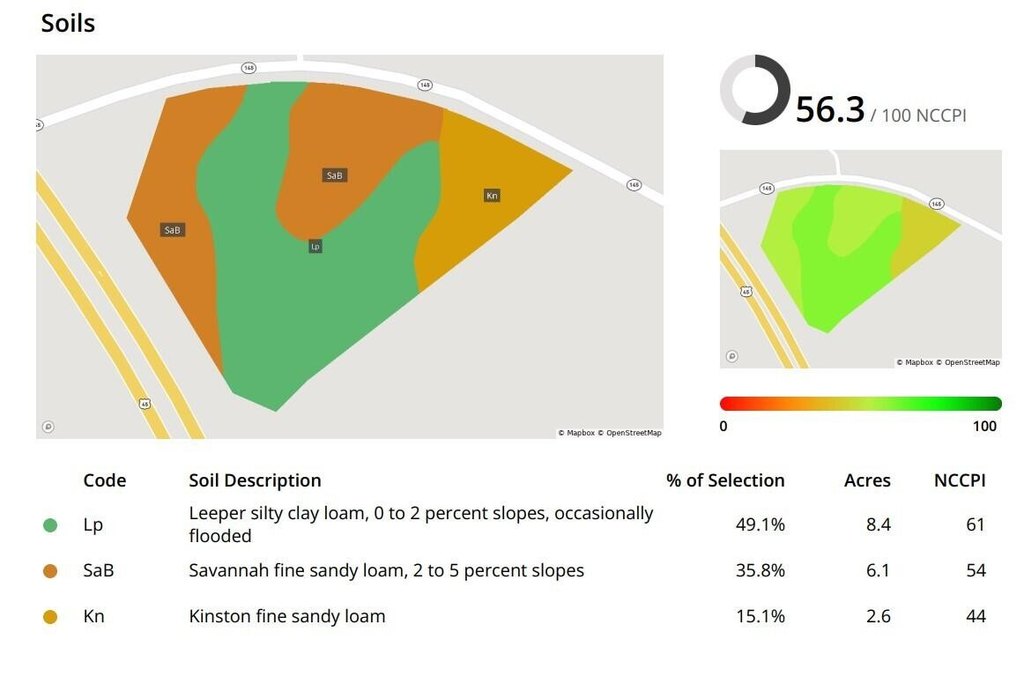
Task: Select the central SaB label on soil map
Action: [334, 175]
